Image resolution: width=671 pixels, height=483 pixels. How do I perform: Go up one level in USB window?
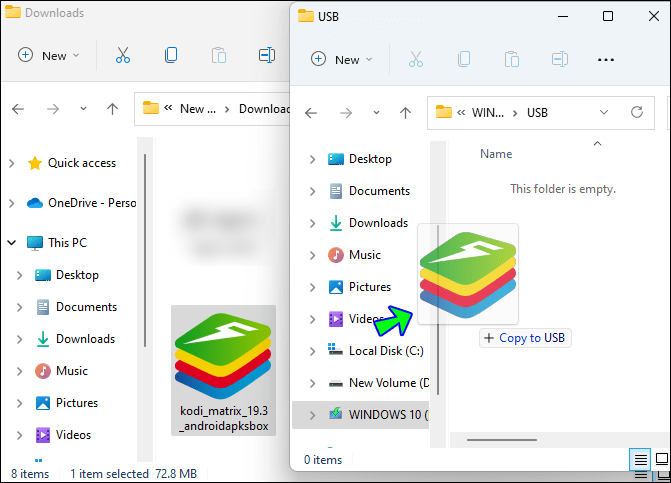(405, 113)
